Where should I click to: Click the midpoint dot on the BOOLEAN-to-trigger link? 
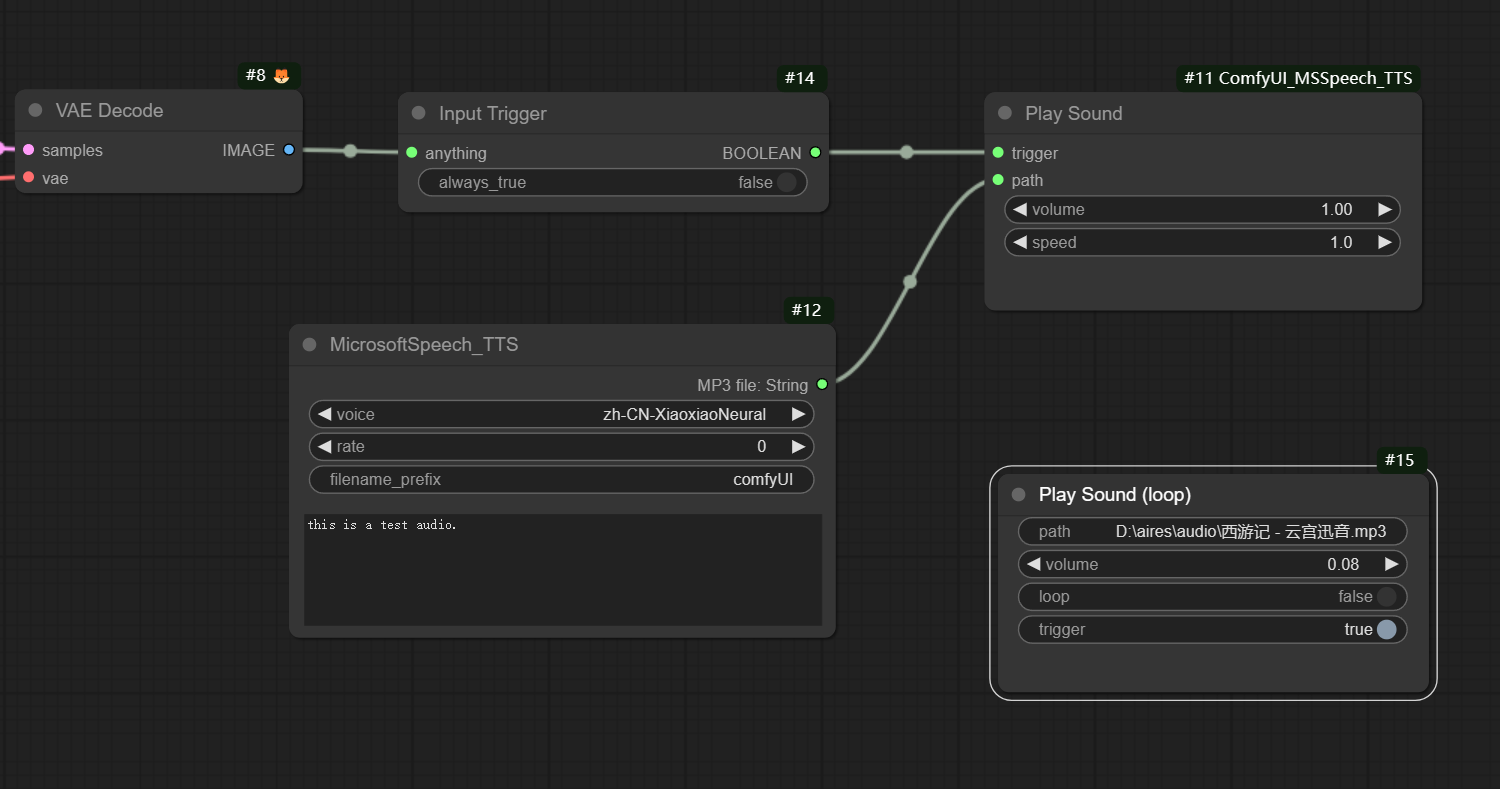906,152
